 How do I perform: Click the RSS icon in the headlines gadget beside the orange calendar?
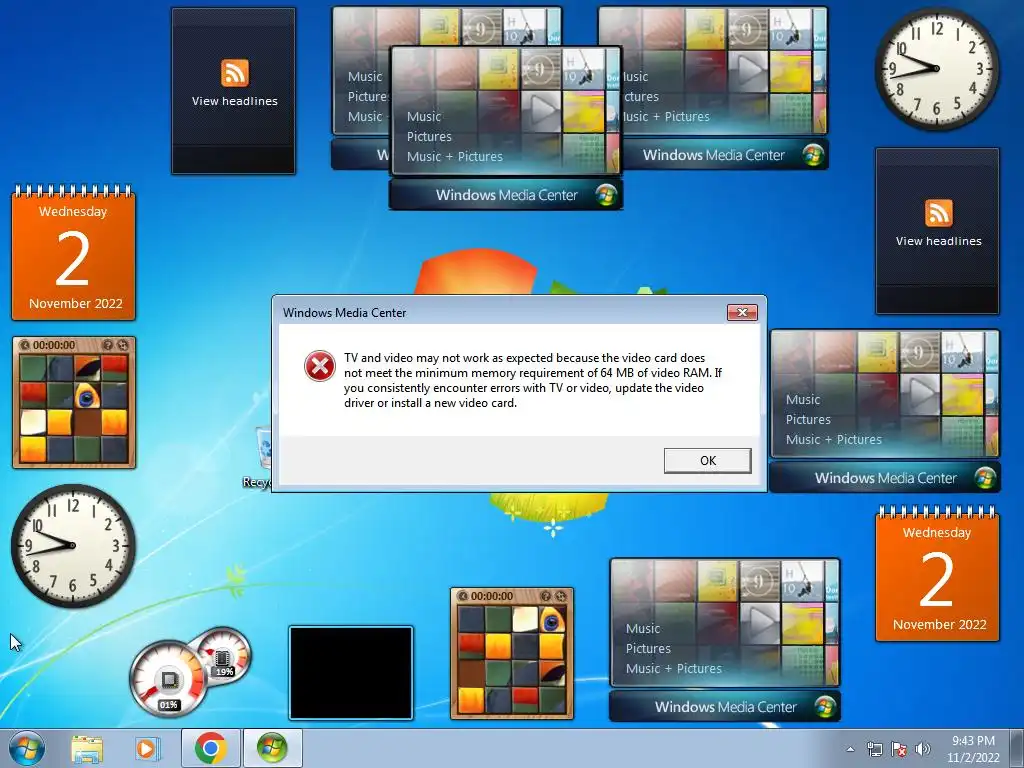pyautogui.click(x=234, y=73)
